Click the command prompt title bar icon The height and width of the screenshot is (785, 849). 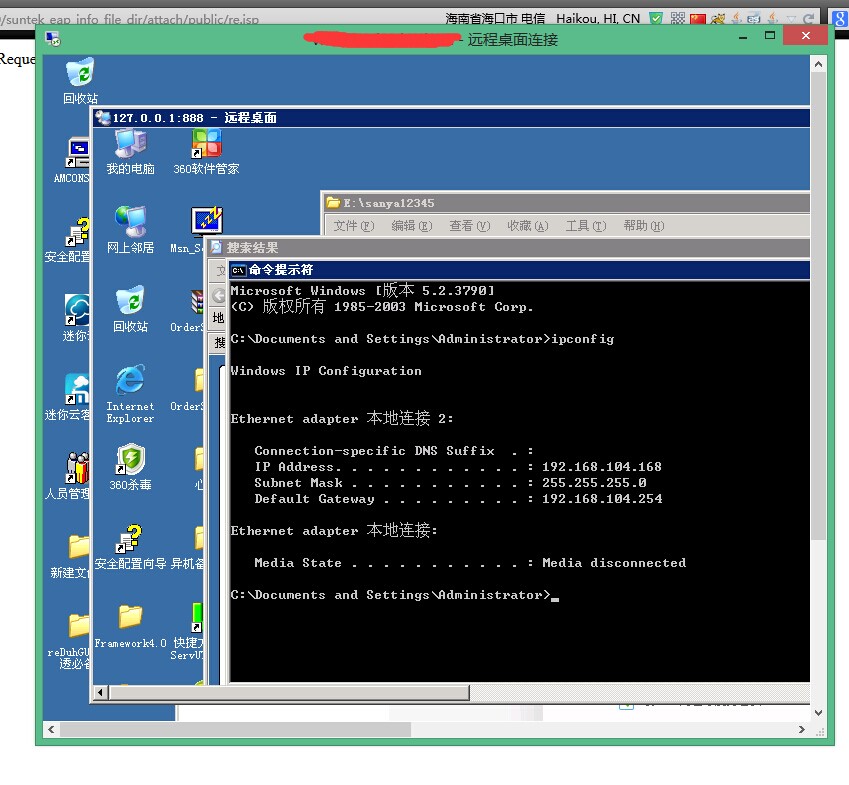(x=239, y=270)
